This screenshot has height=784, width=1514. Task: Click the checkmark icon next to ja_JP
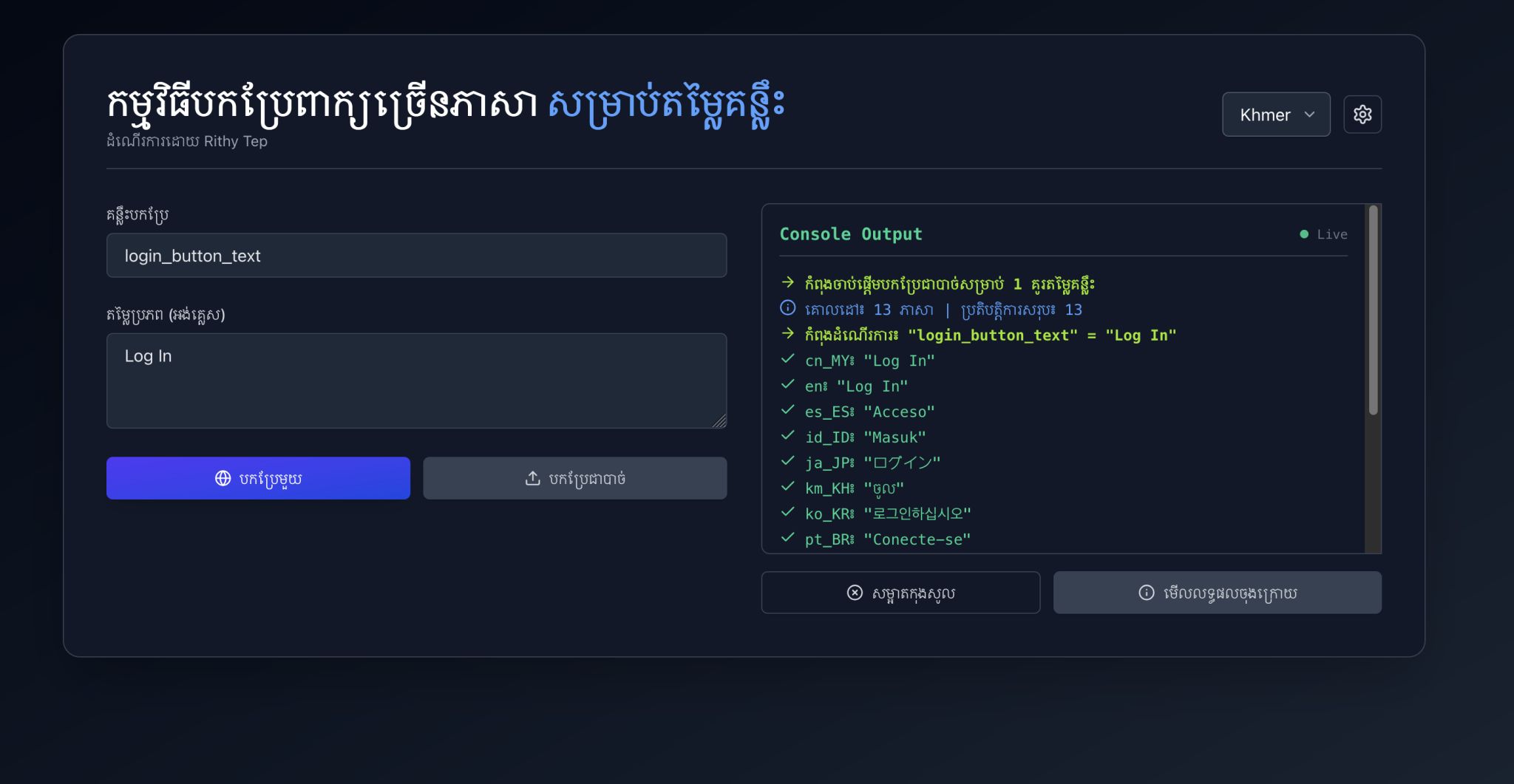point(787,460)
